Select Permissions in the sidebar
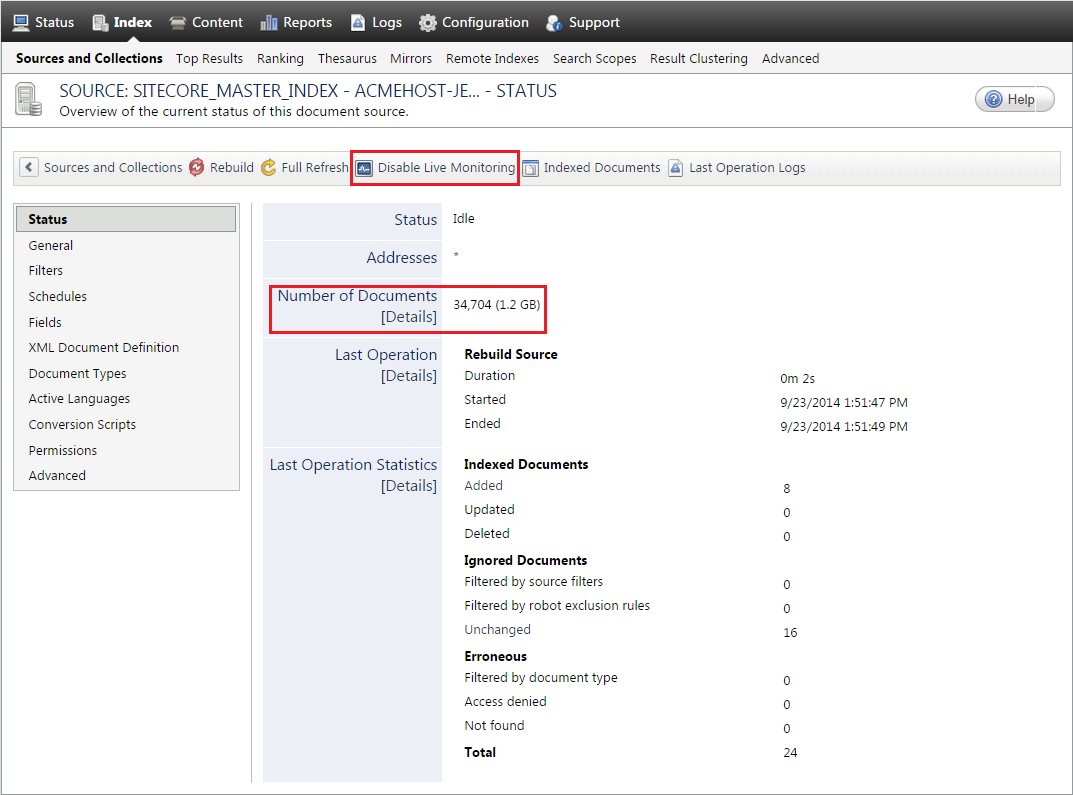The height and width of the screenshot is (795, 1073). [x=62, y=450]
